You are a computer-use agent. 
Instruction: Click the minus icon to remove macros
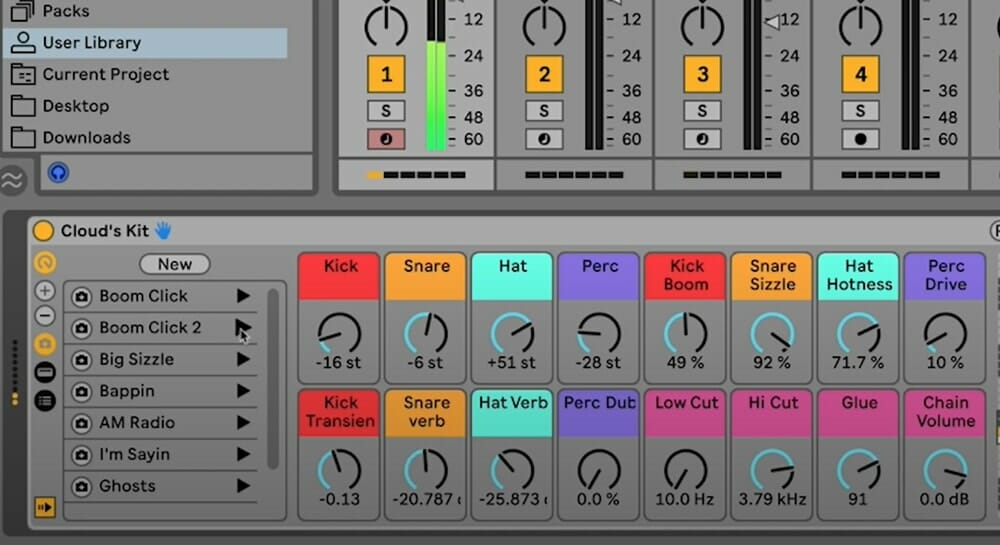tap(45, 315)
